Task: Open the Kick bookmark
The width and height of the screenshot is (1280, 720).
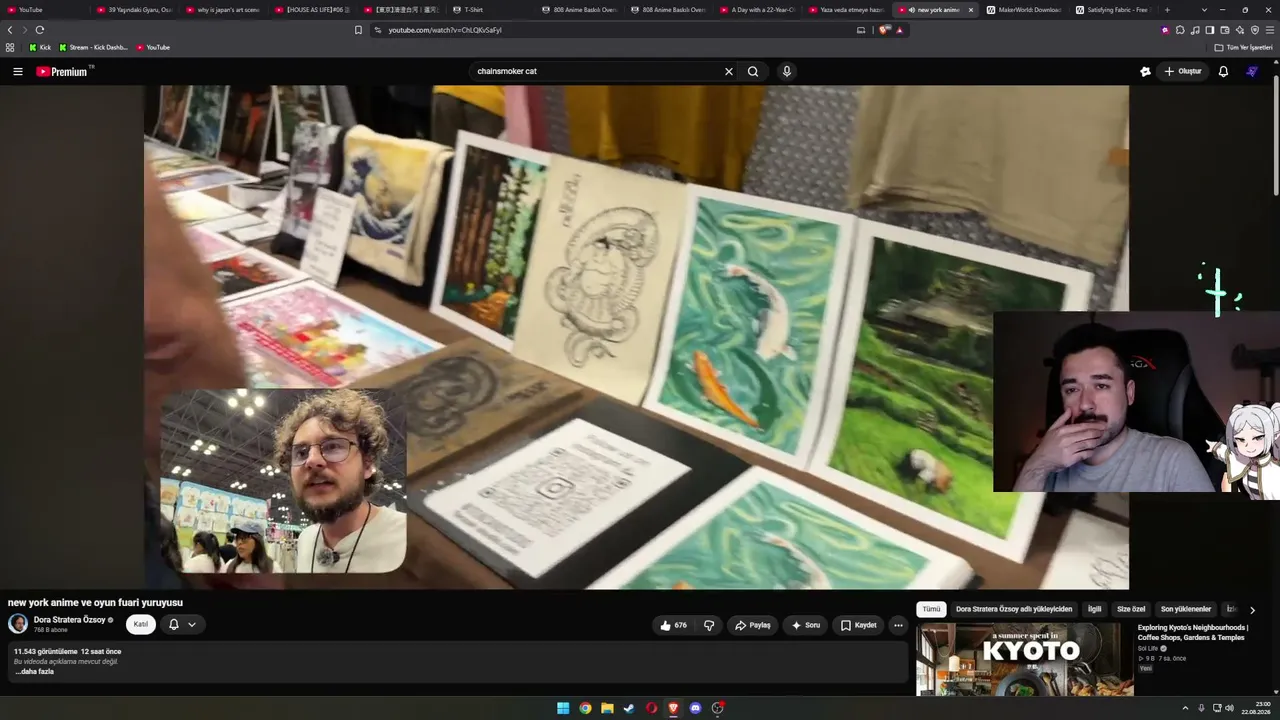Action: pos(40,47)
